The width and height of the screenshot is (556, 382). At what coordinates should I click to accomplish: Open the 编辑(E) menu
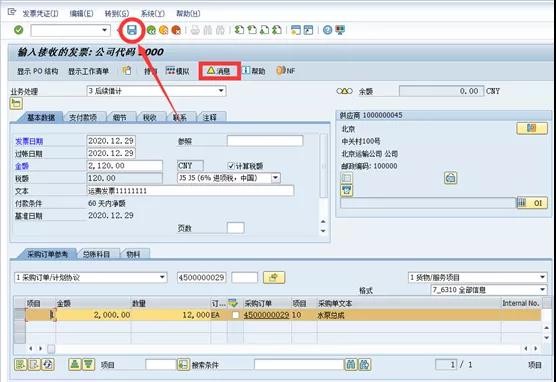pos(81,13)
